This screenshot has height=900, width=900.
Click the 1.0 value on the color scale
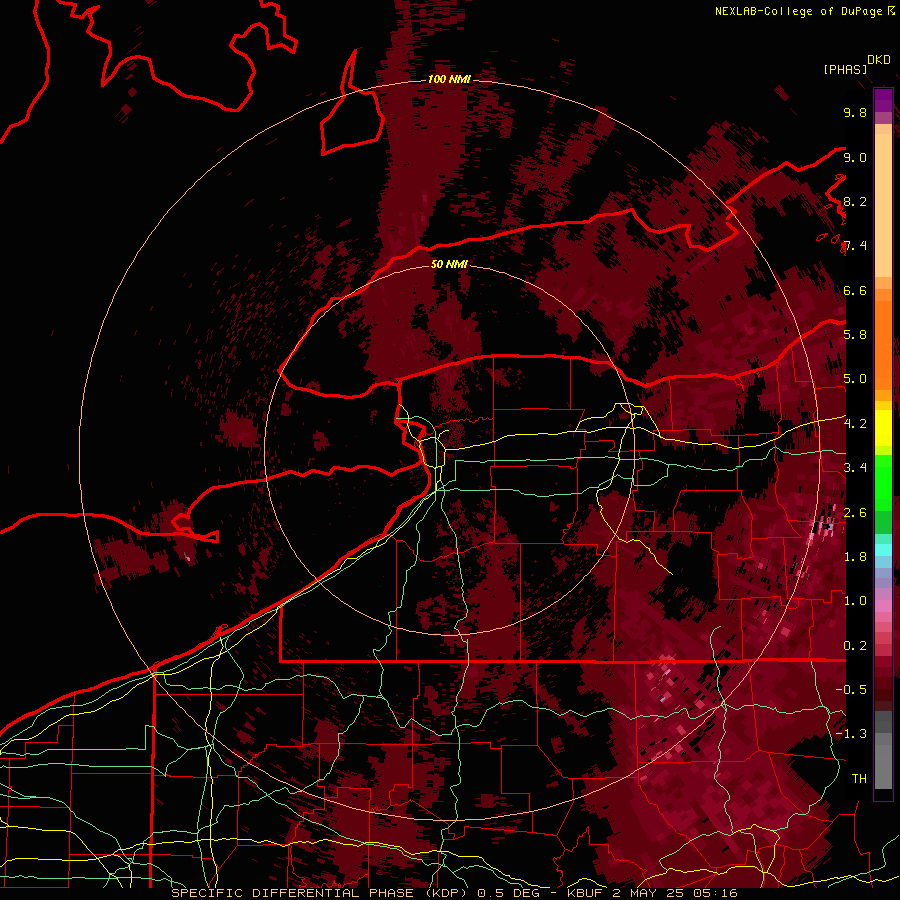(855, 601)
